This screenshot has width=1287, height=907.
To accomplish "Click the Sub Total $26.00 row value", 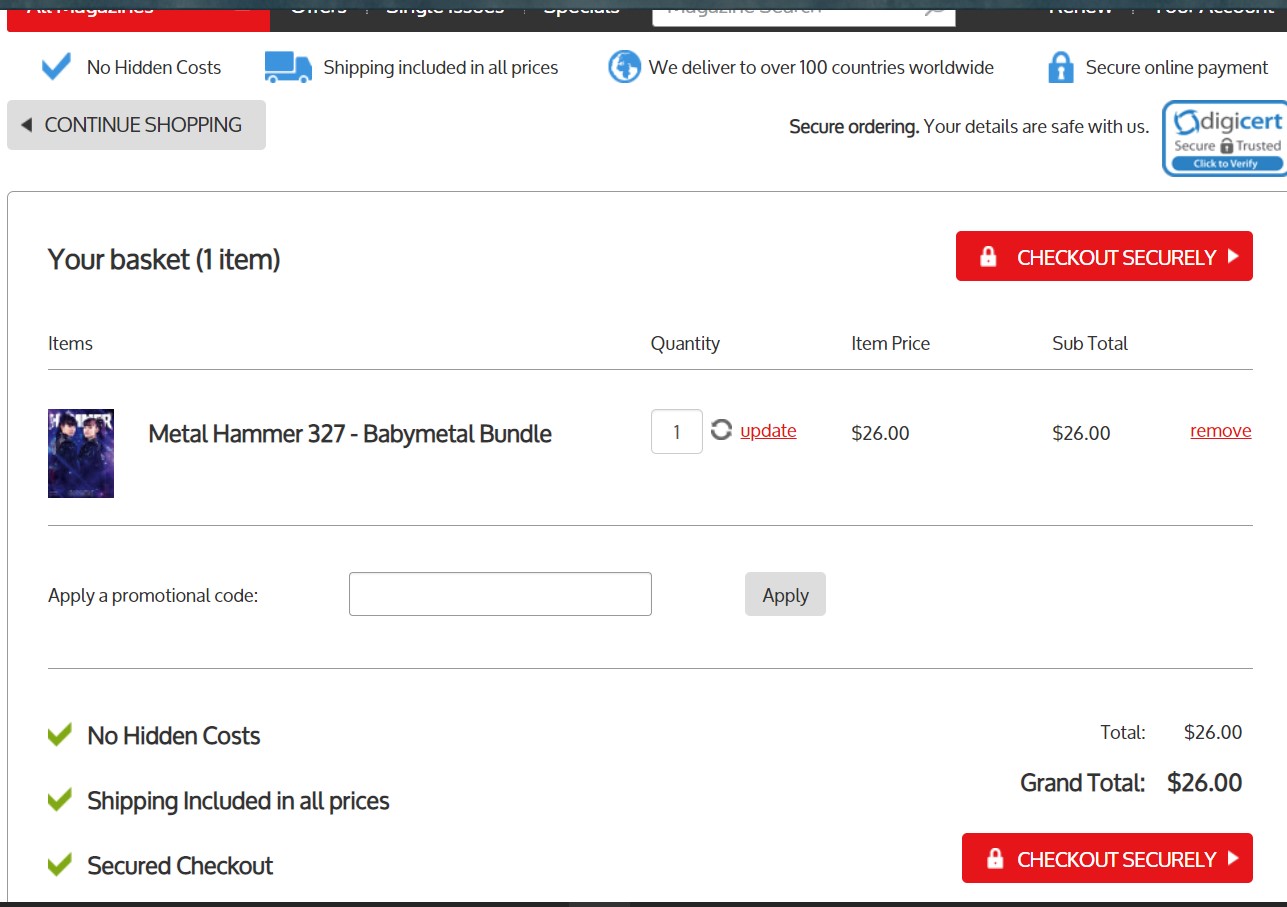I will [x=1081, y=433].
